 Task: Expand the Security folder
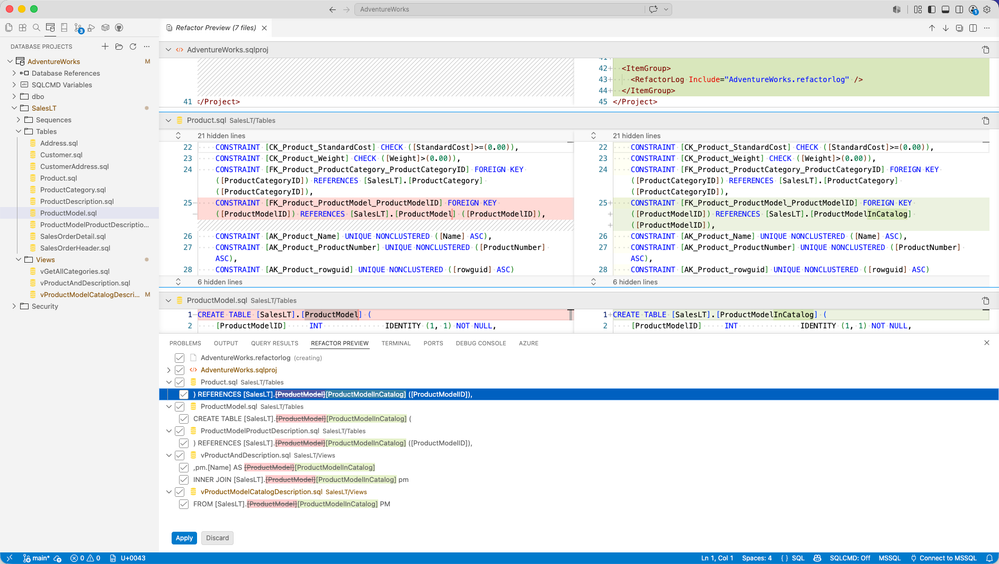point(14,307)
